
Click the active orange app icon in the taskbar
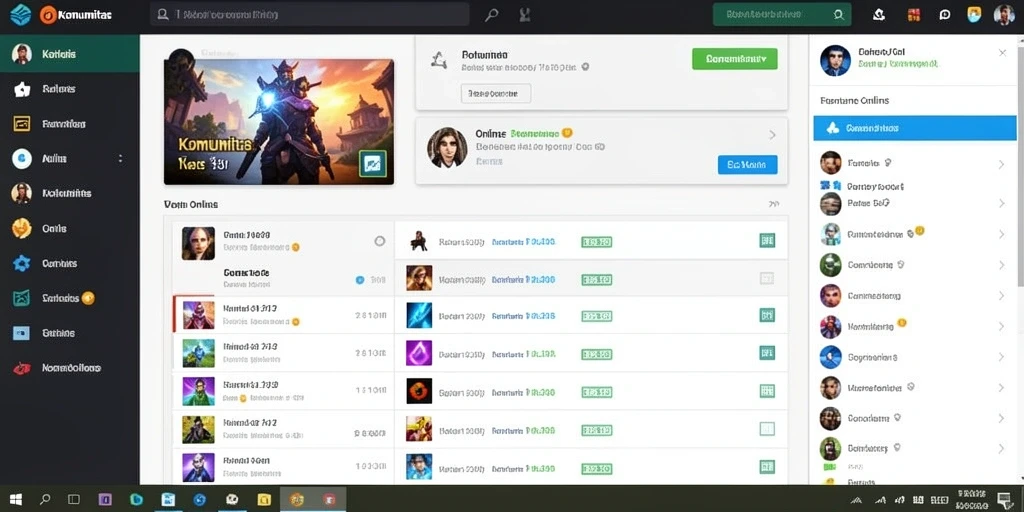[x=296, y=500]
